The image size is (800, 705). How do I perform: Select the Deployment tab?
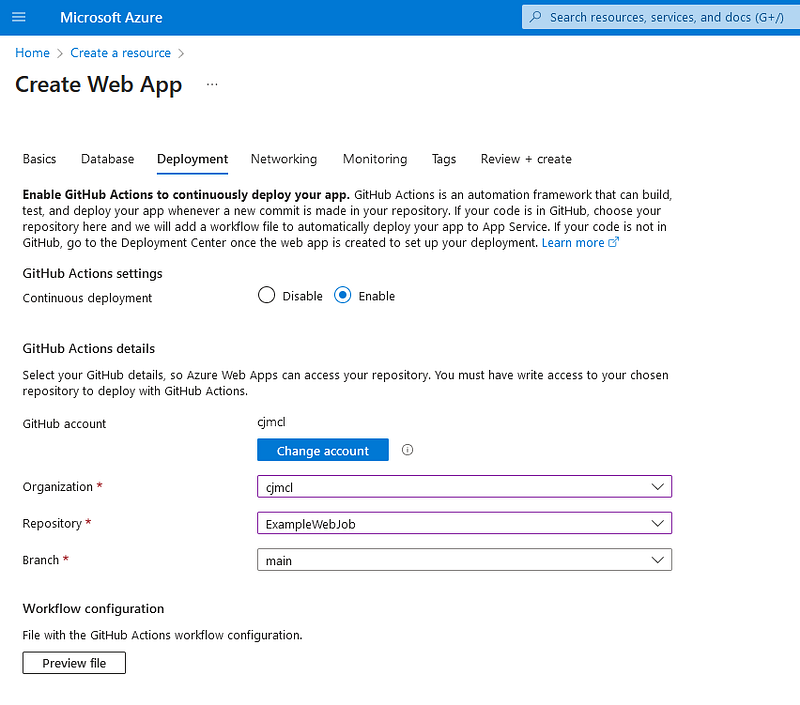(x=192, y=159)
